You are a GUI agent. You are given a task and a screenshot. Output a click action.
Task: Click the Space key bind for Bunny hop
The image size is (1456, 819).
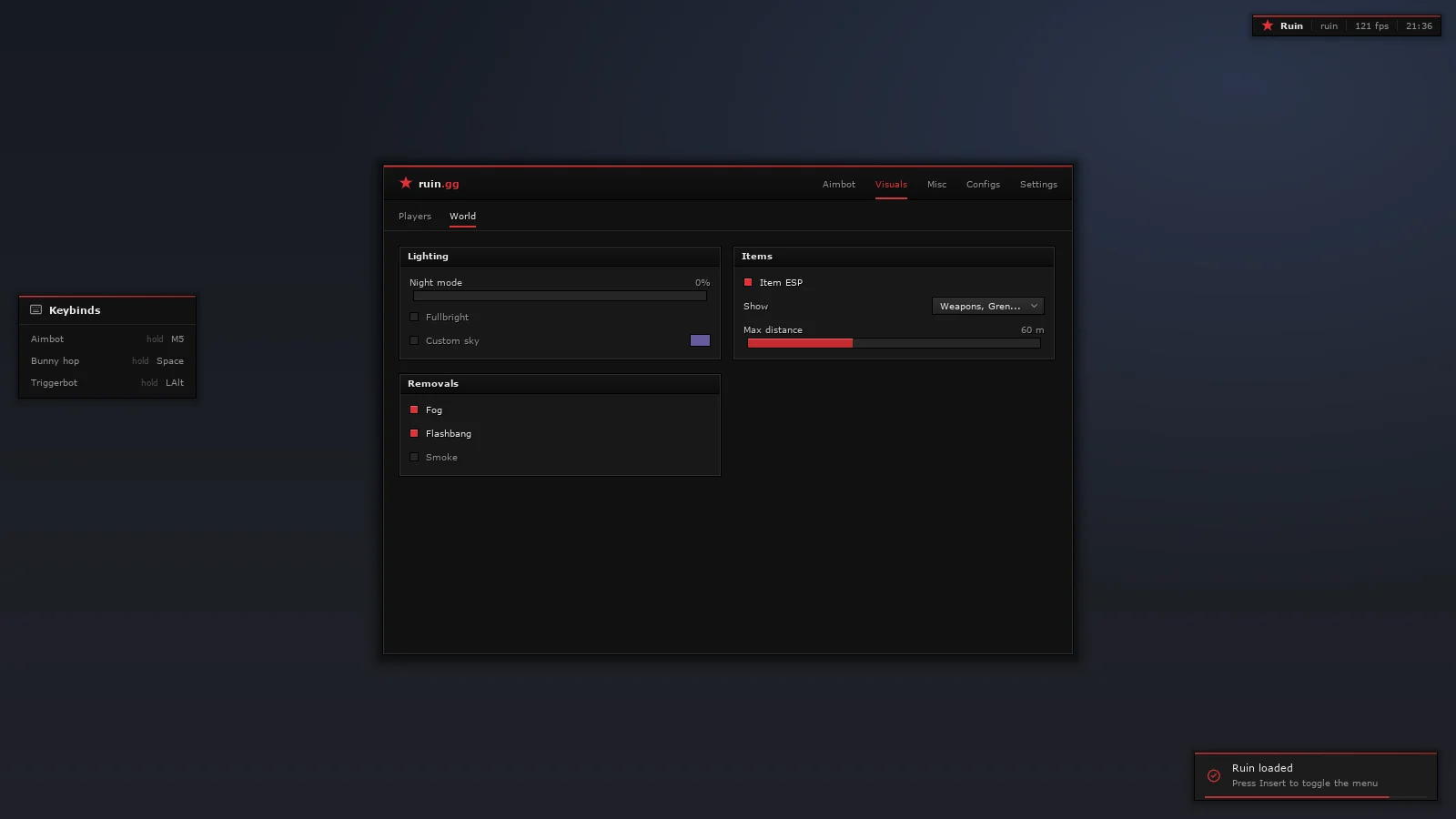(170, 360)
